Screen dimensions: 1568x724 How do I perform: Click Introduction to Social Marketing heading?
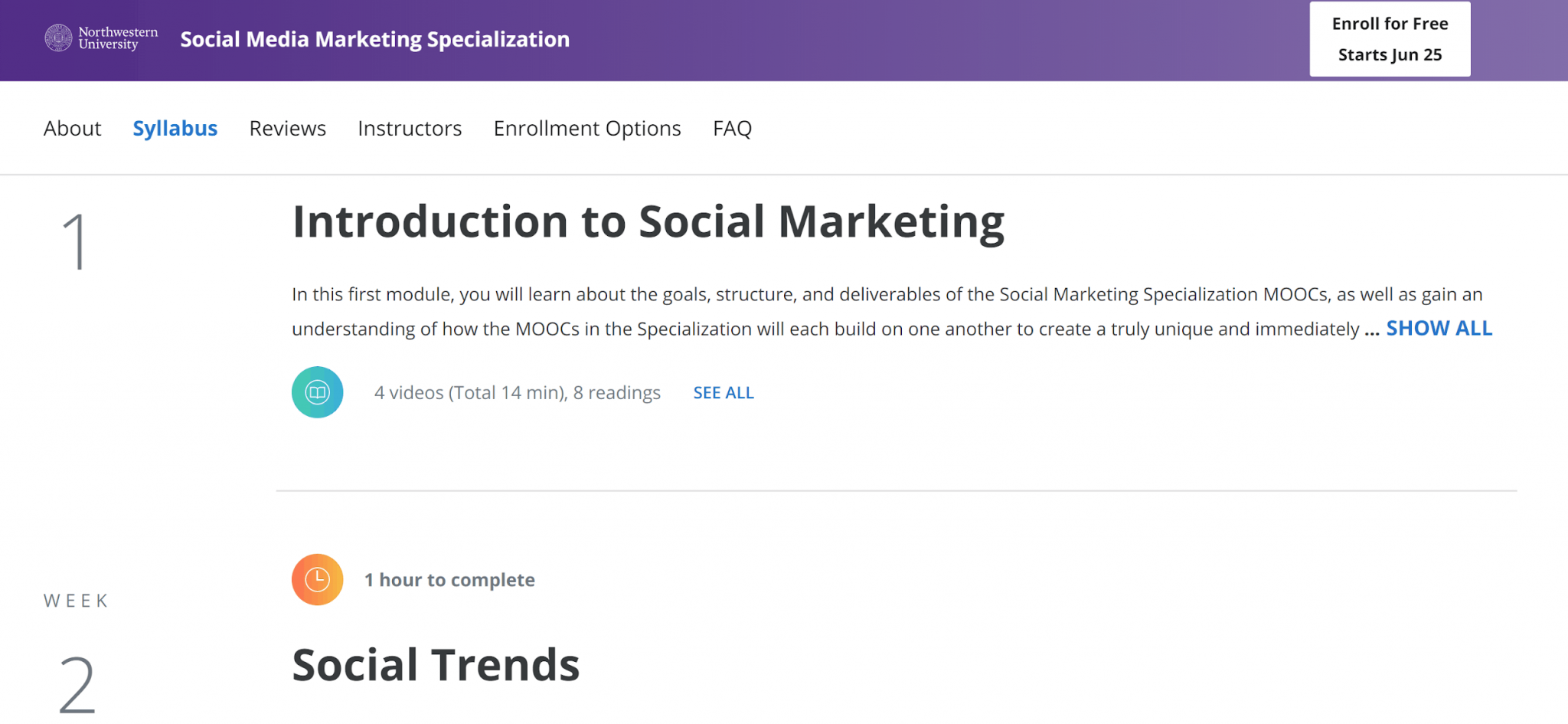(648, 222)
